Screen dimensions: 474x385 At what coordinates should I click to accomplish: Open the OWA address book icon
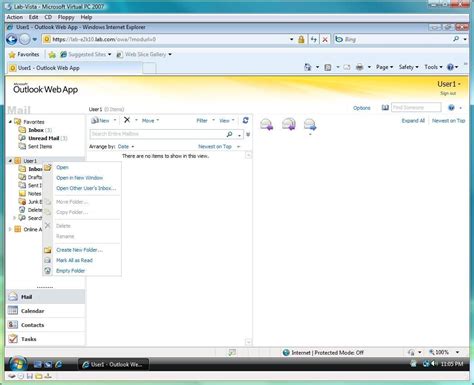[x=385, y=108]
